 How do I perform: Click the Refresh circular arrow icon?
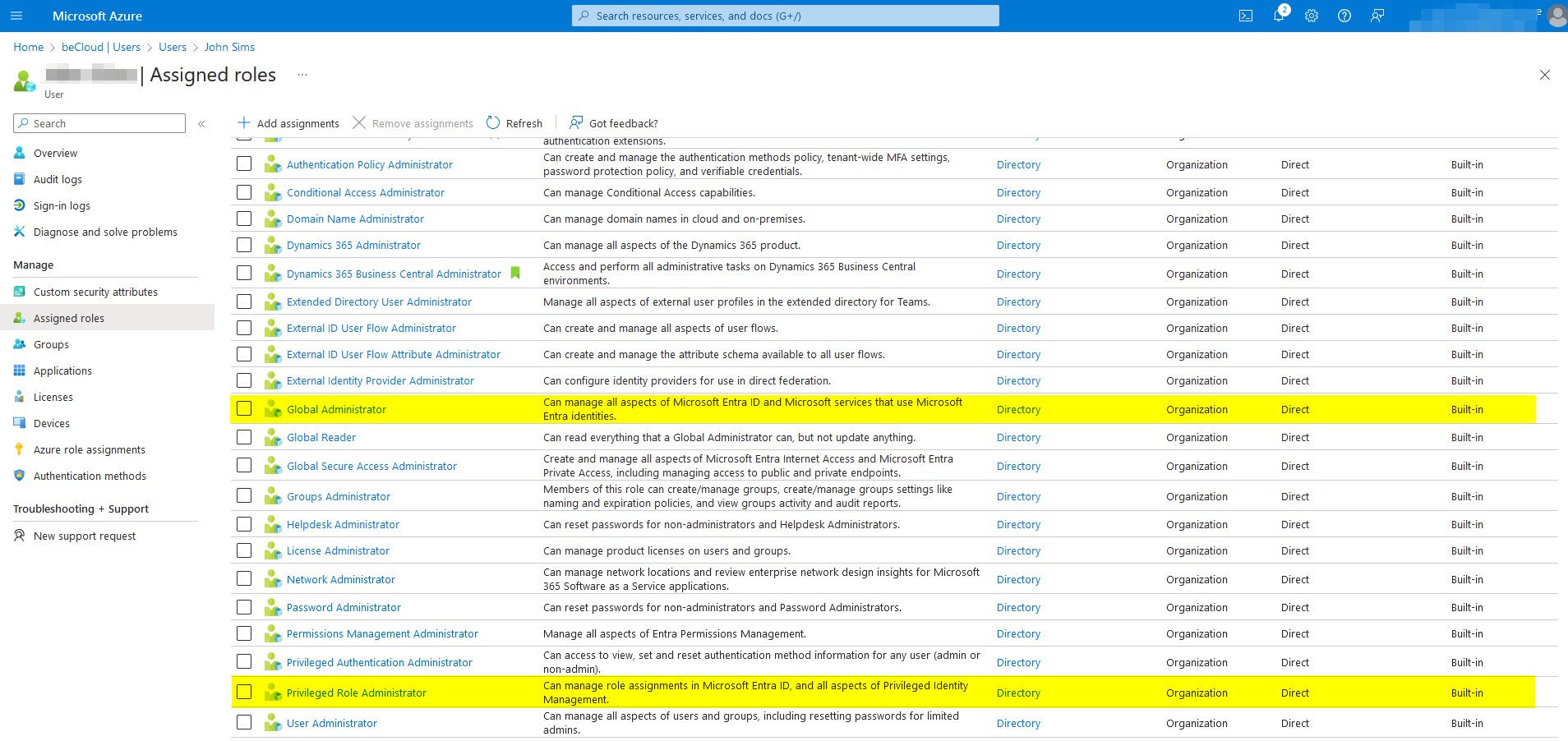[493, 123]
